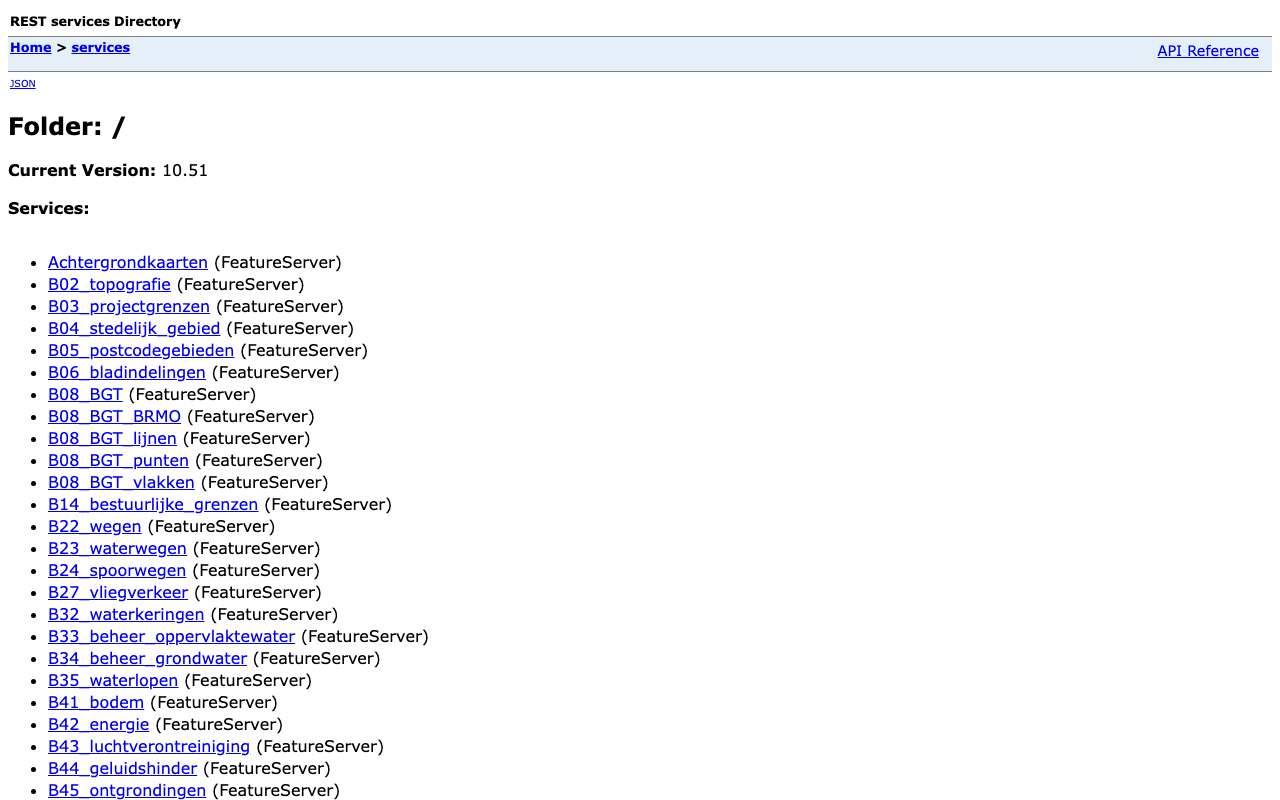Go to the B33_beheer_oppervlaktewater service
The image size is (1280, 800).
pyautogui.click(x=171, y=636)
